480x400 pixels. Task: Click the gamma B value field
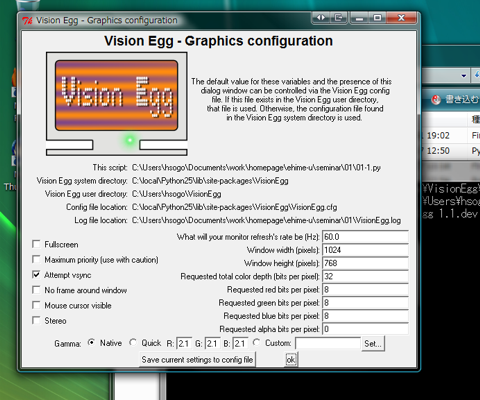pyautogui.click(x=240, y=343)
